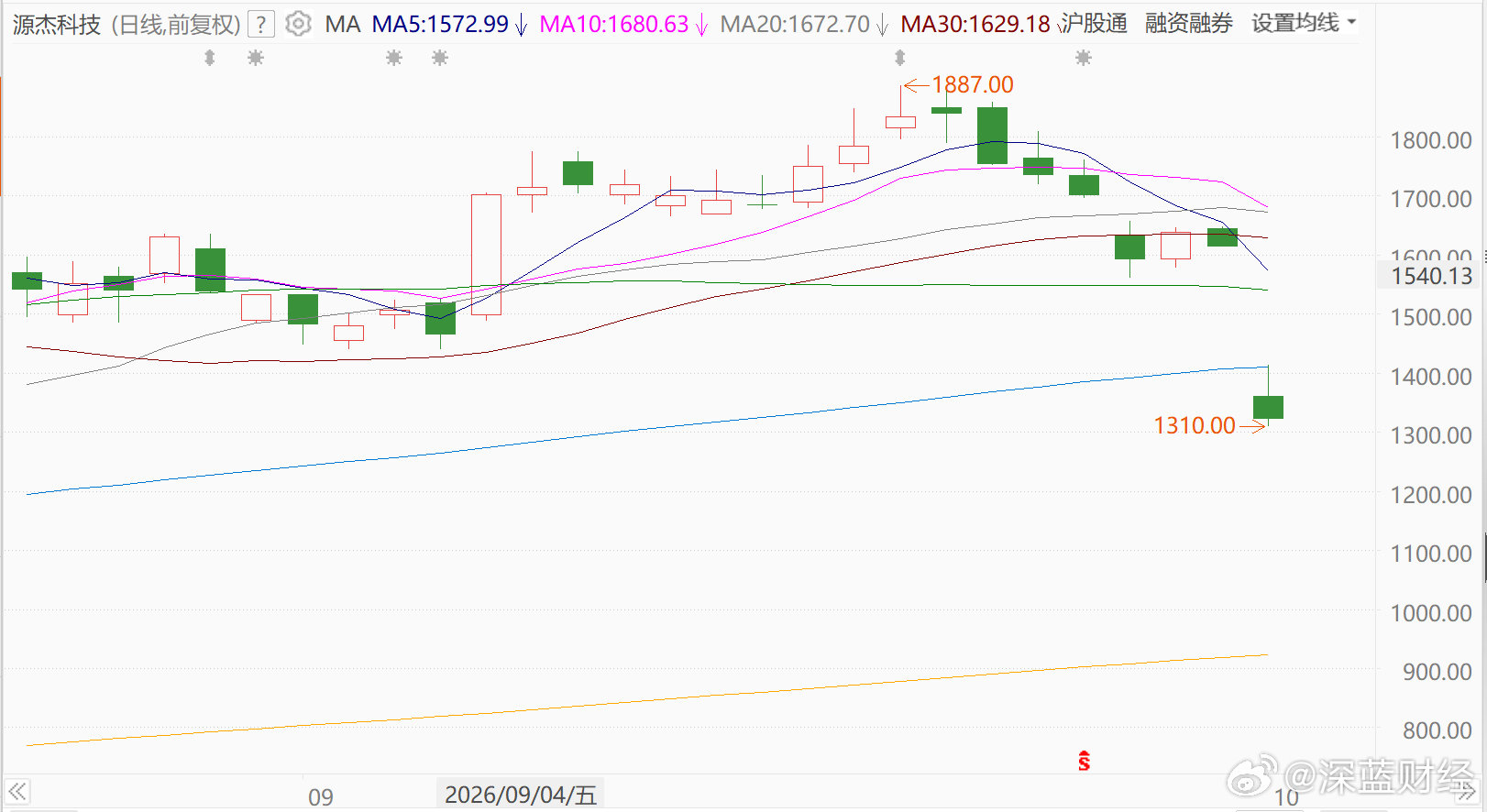This screenshot has height=812, width=1487.
Task: Click the Weibo logo watermark icon
Action: click(x=1252, y=776)
